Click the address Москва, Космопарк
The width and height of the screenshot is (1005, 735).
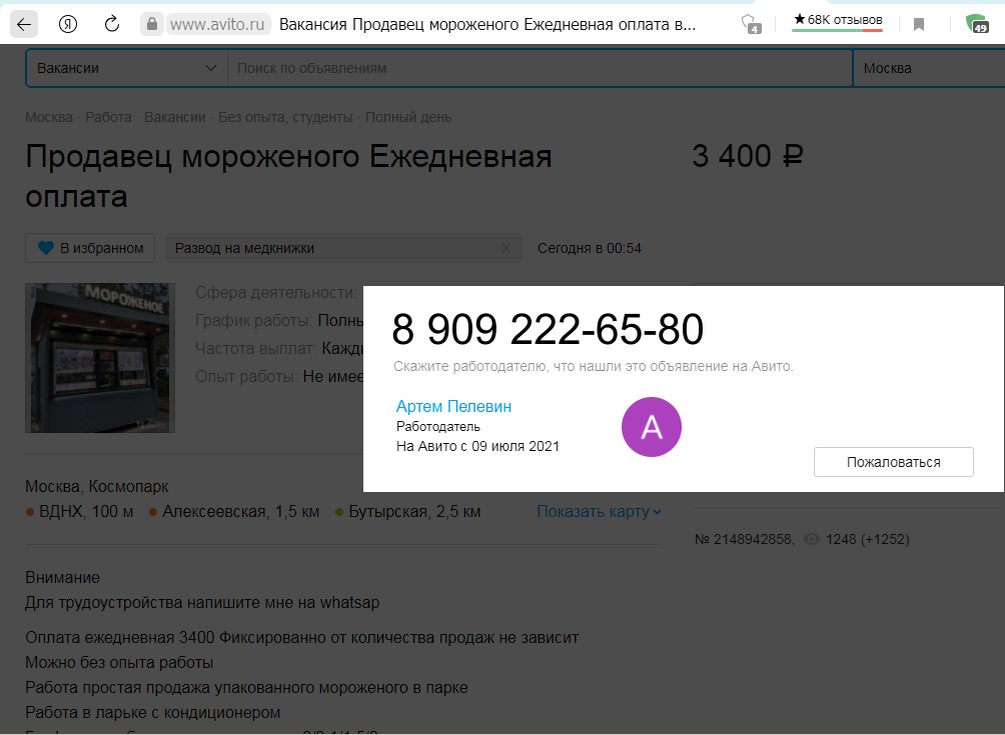pos(97,486)
